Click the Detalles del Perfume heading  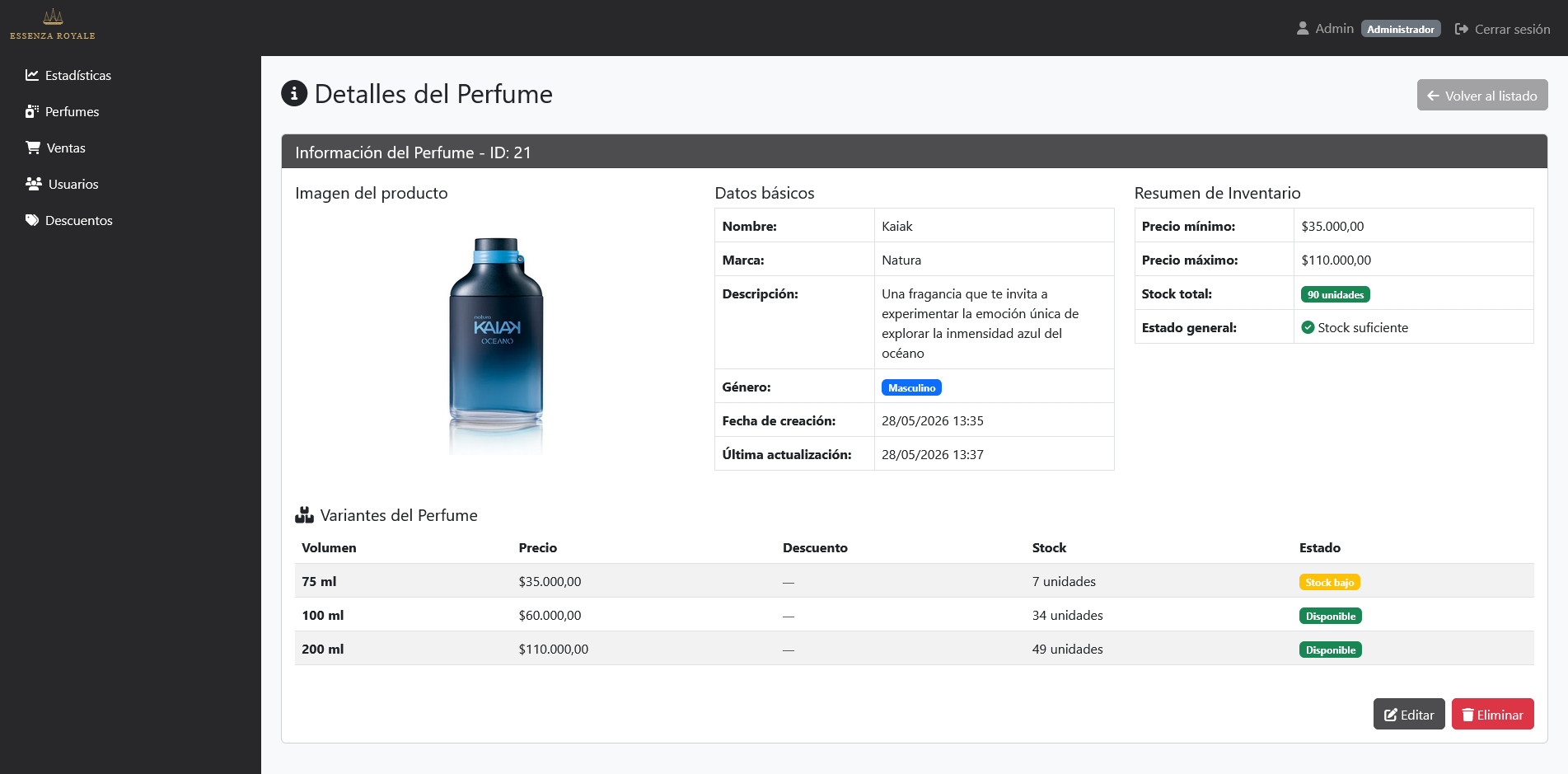tap(433, 94)
